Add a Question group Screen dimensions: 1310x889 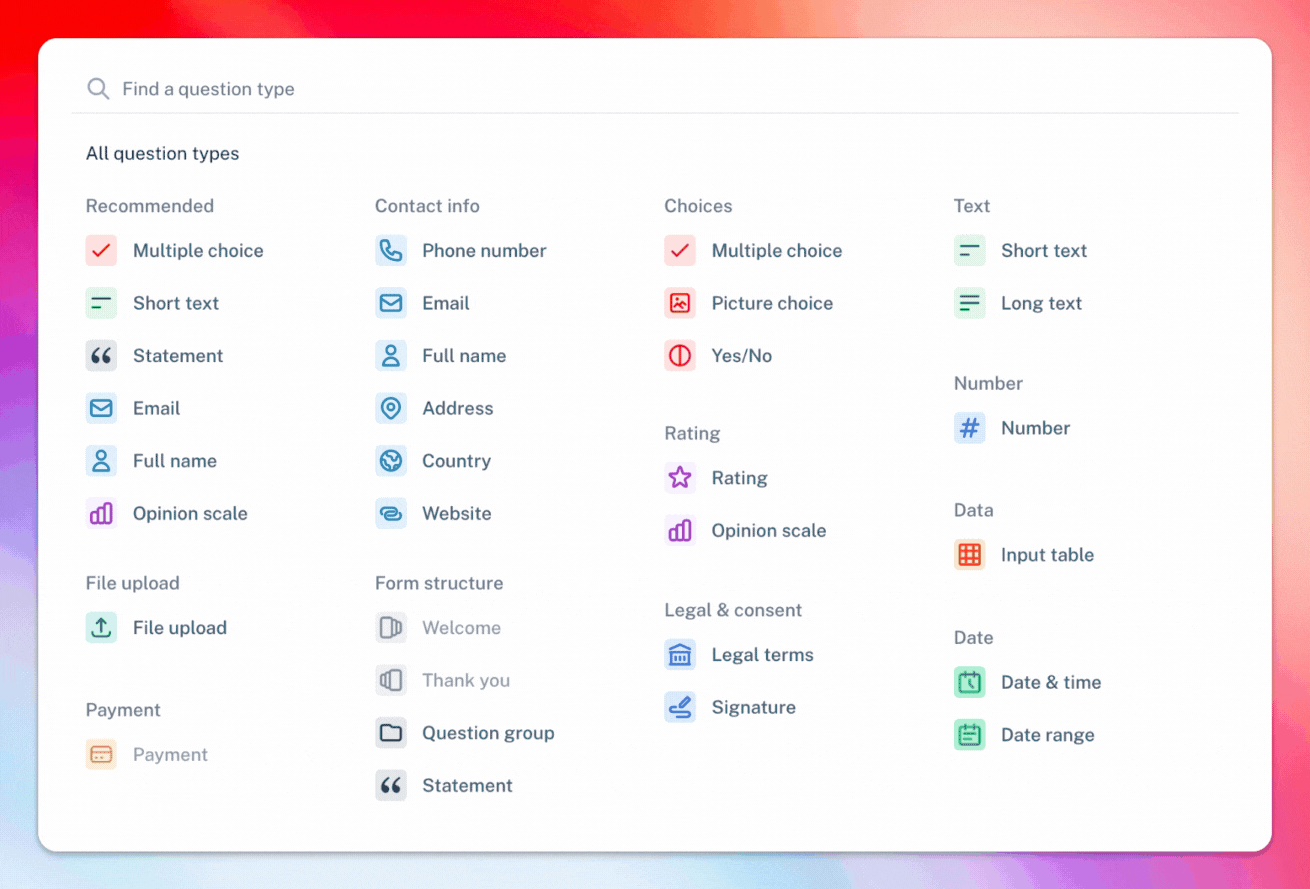(x=487, y=733)
